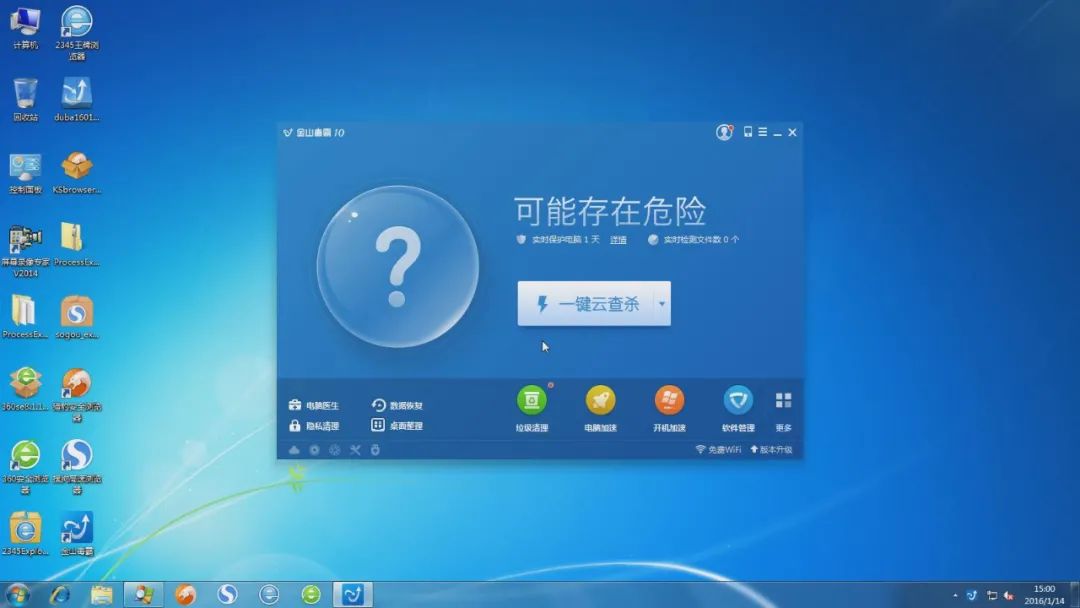Open 详情 details link for real-time protection

618,240
